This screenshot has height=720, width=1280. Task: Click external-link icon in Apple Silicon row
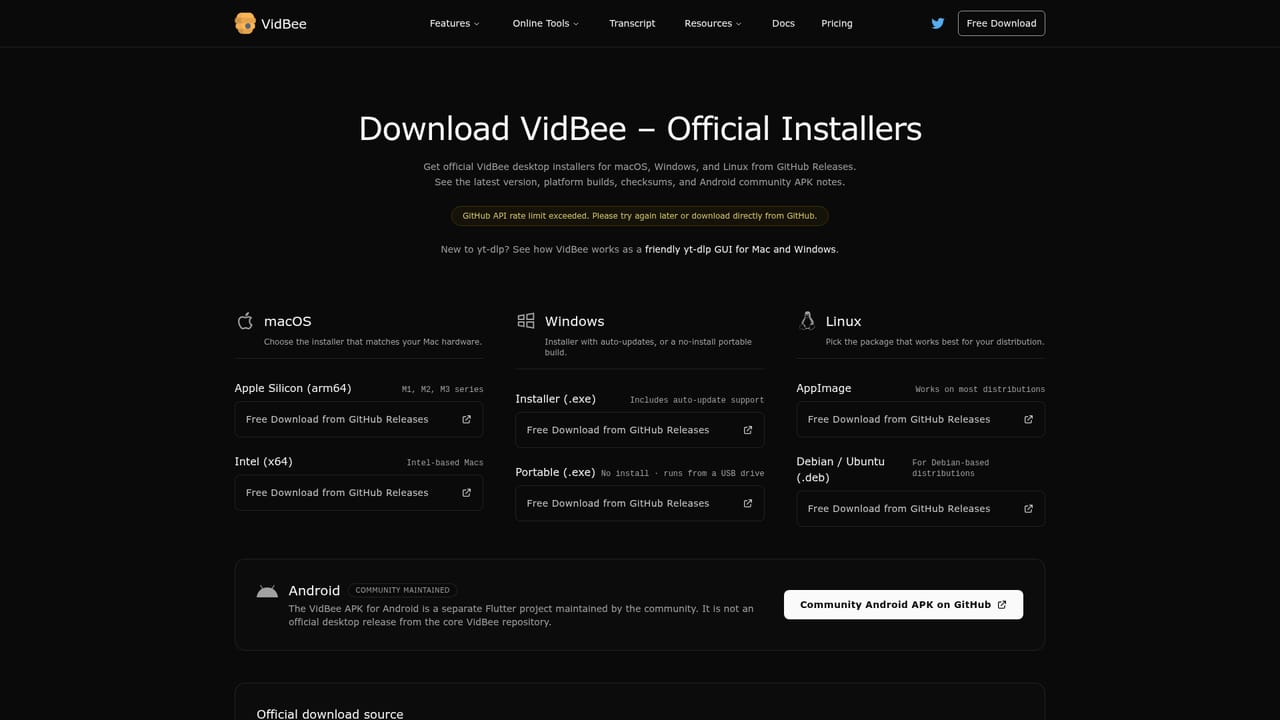click(466, 420)
